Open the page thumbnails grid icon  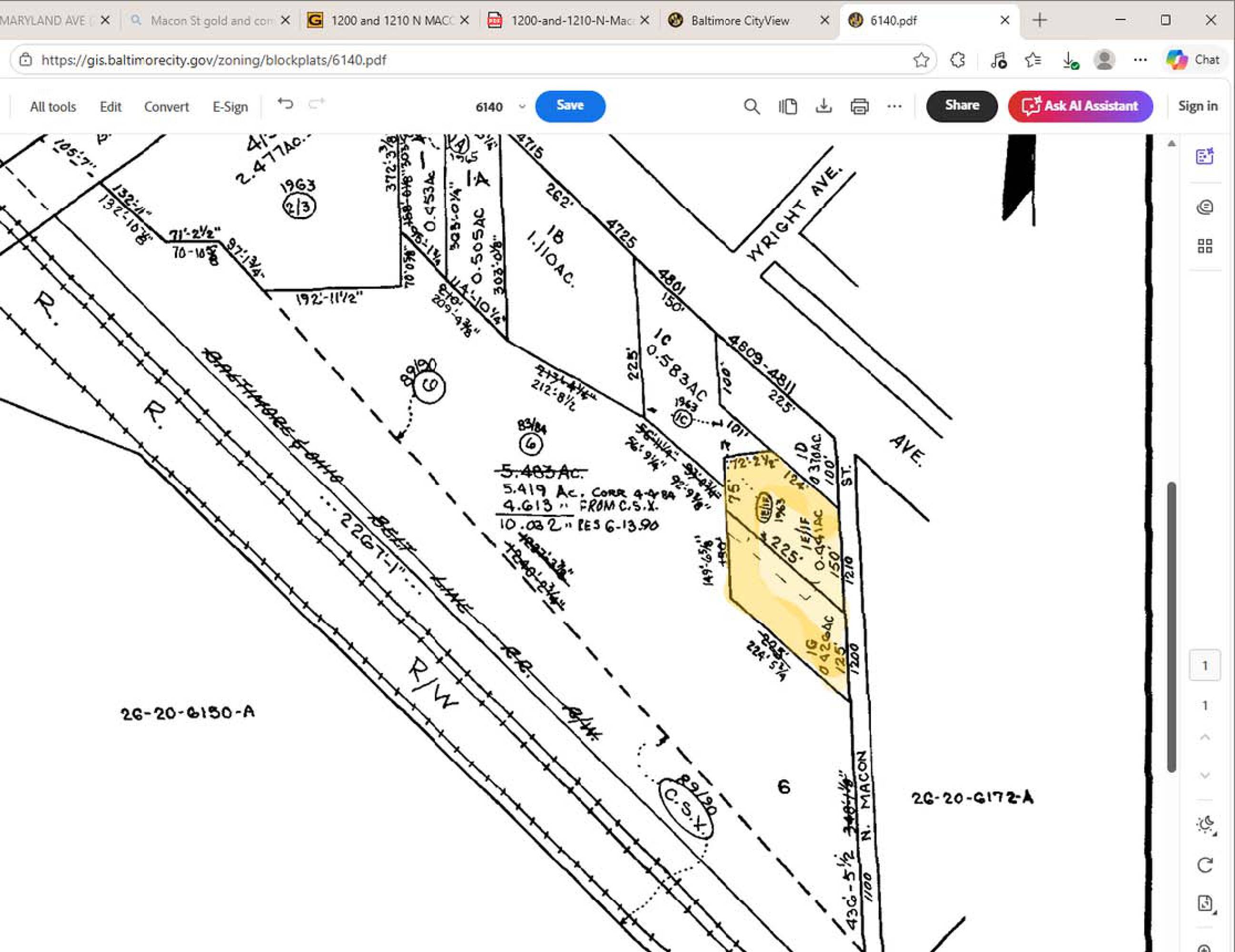point(1205,246)
